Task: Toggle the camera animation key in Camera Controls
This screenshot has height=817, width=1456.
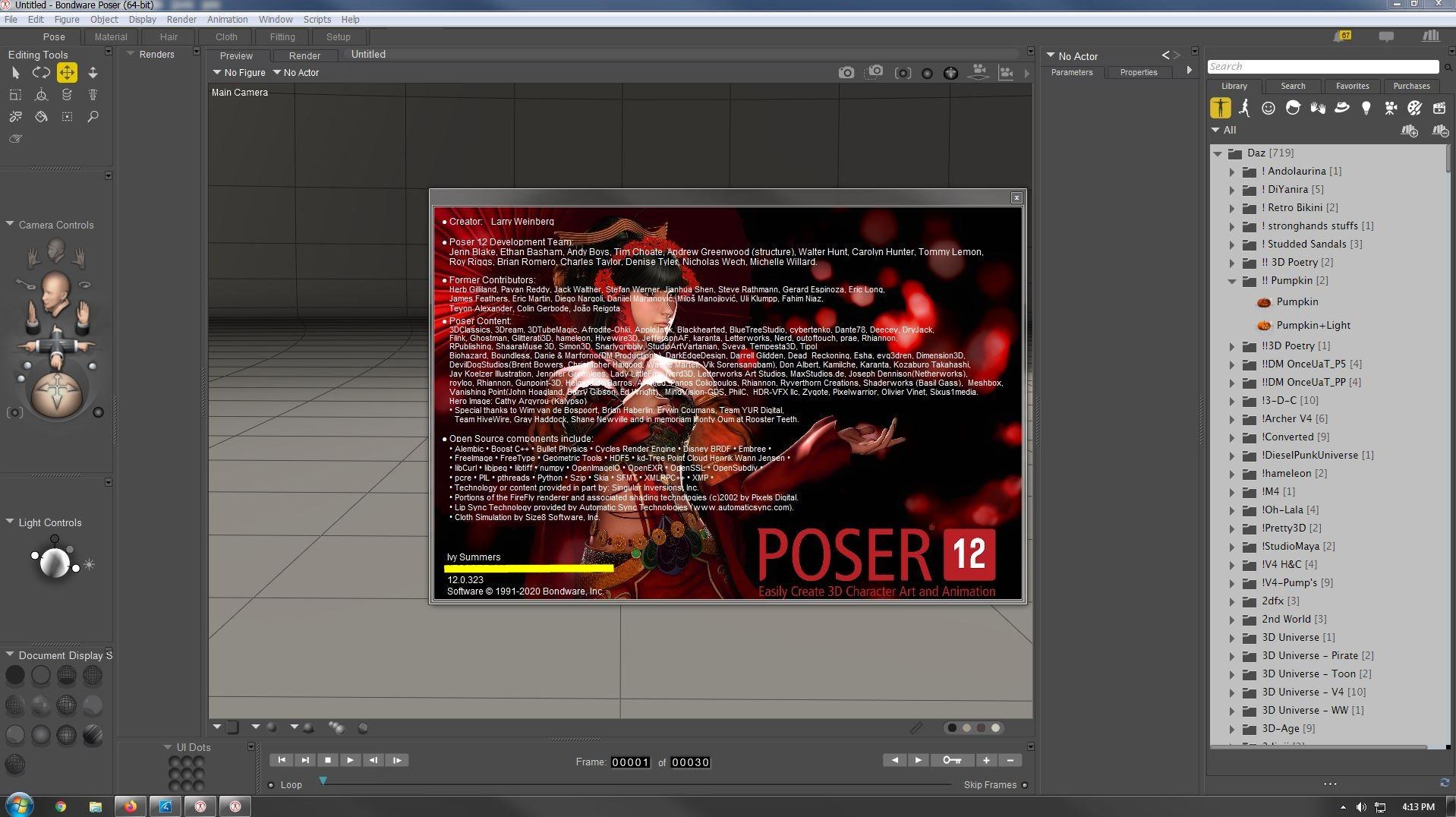Action: [x=26, y=285]
